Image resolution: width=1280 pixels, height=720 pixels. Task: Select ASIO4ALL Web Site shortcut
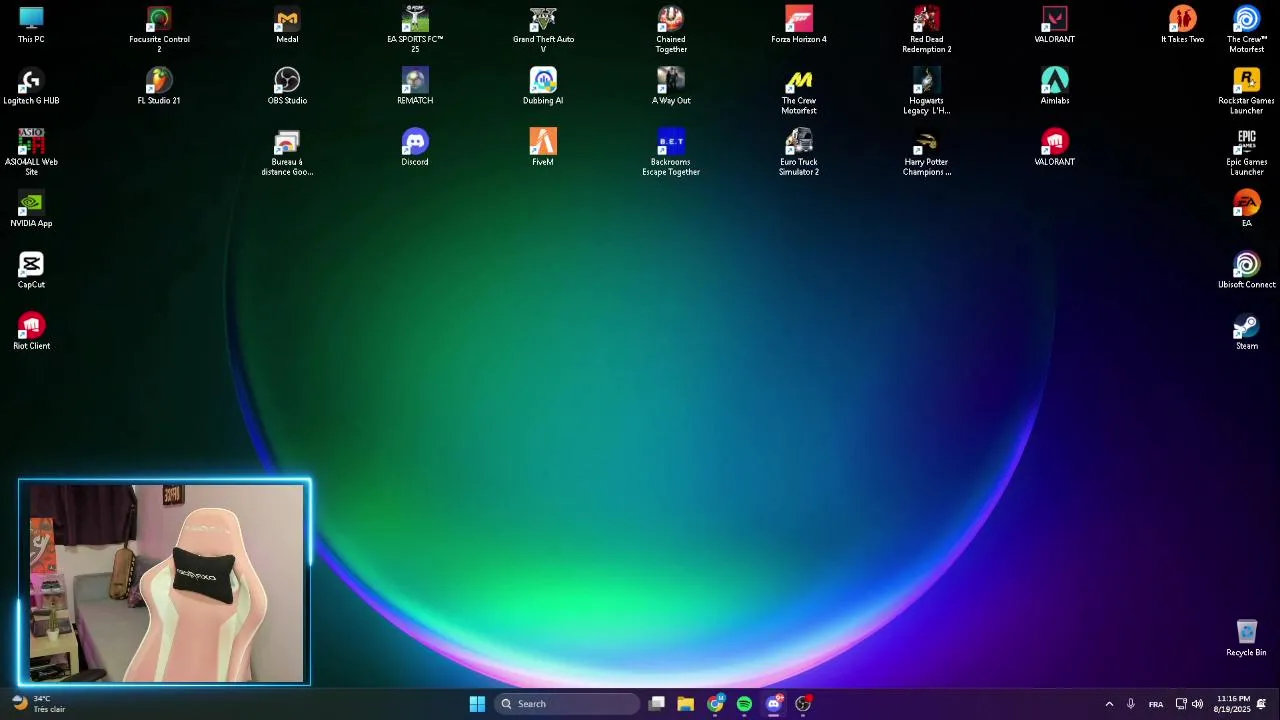coord(31,152)
